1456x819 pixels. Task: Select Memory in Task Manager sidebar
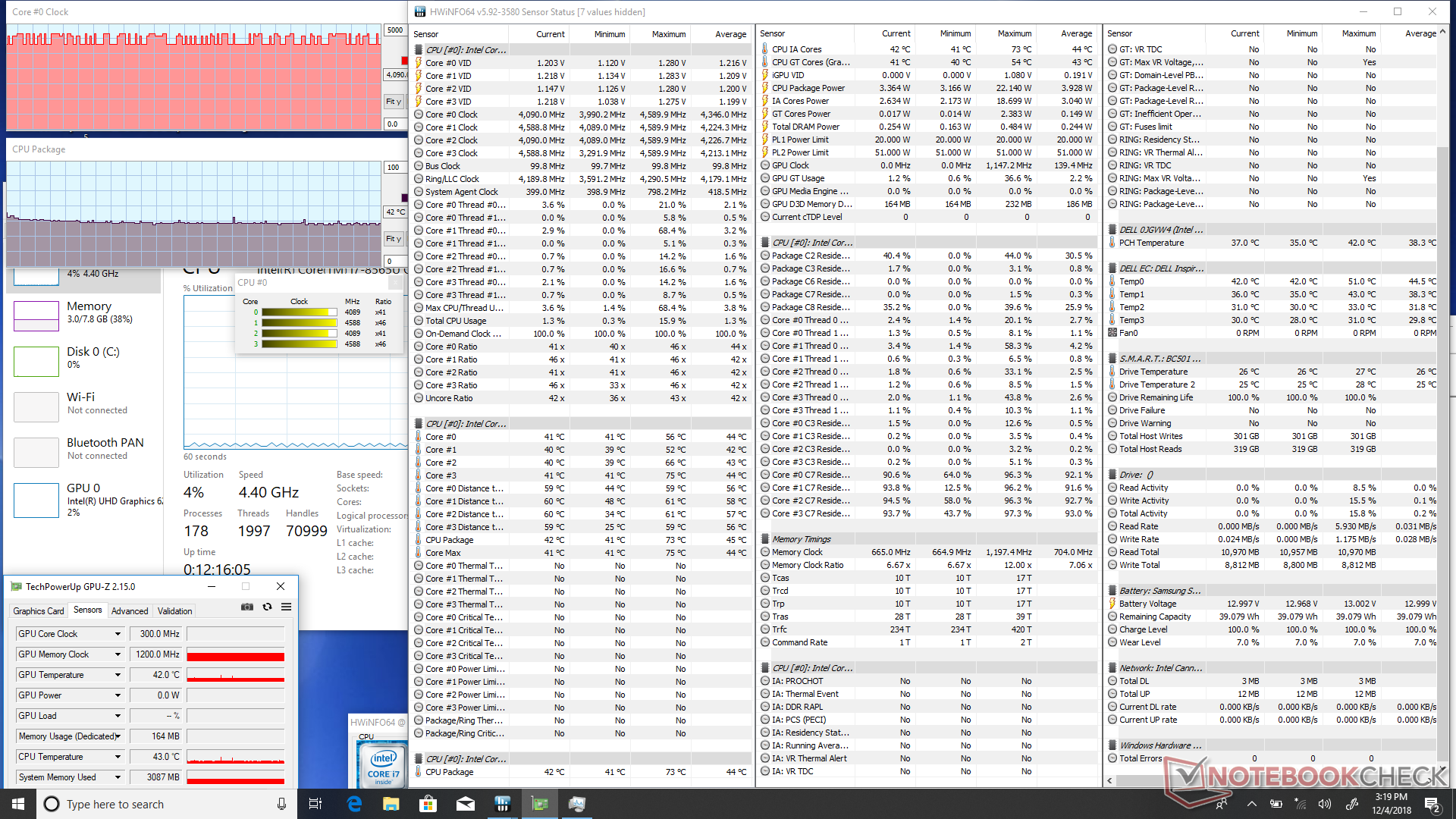[84, 315]
